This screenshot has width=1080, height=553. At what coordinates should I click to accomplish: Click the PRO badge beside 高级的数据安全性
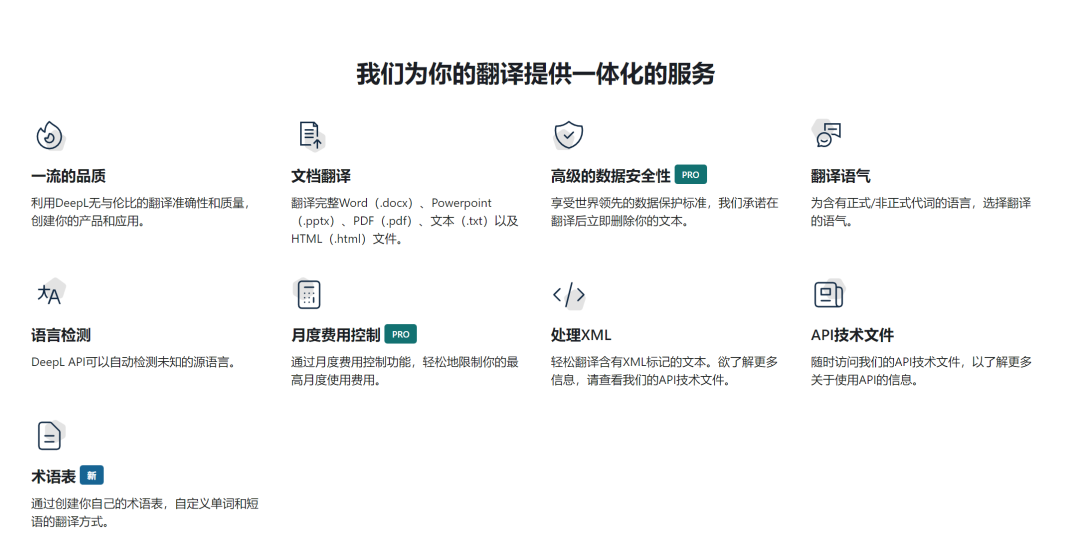pos(690,175)
